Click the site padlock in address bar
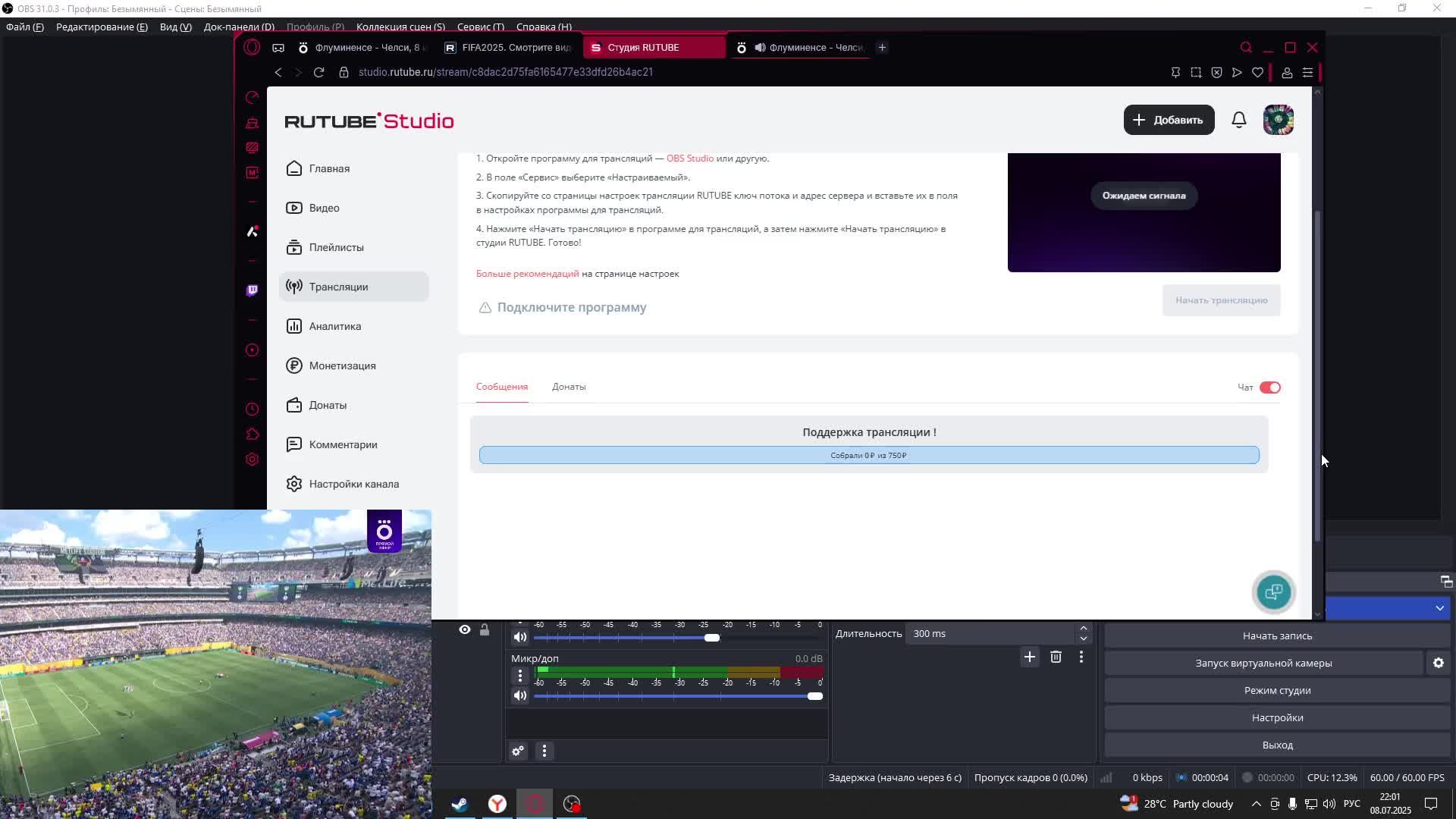1456x819 pixels. pos(344,72)
